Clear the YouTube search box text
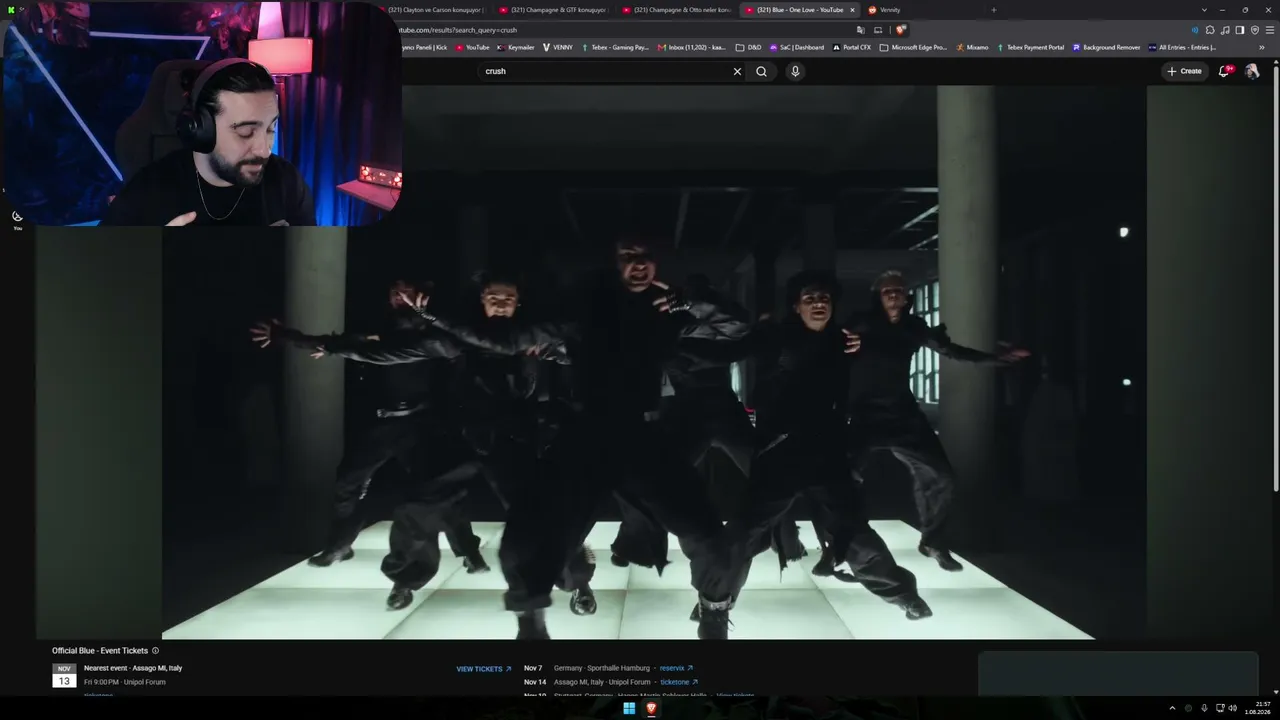1280x720 pixels. 737,71
